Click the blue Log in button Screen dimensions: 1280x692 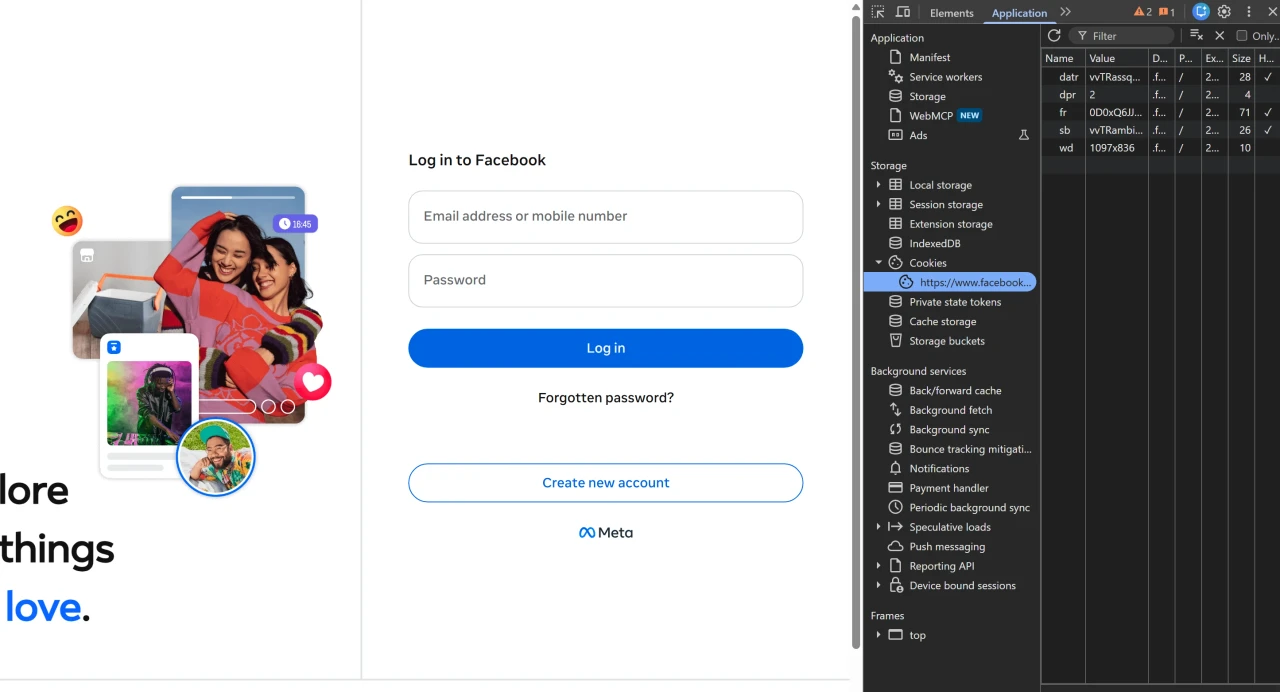coord(605,348)
